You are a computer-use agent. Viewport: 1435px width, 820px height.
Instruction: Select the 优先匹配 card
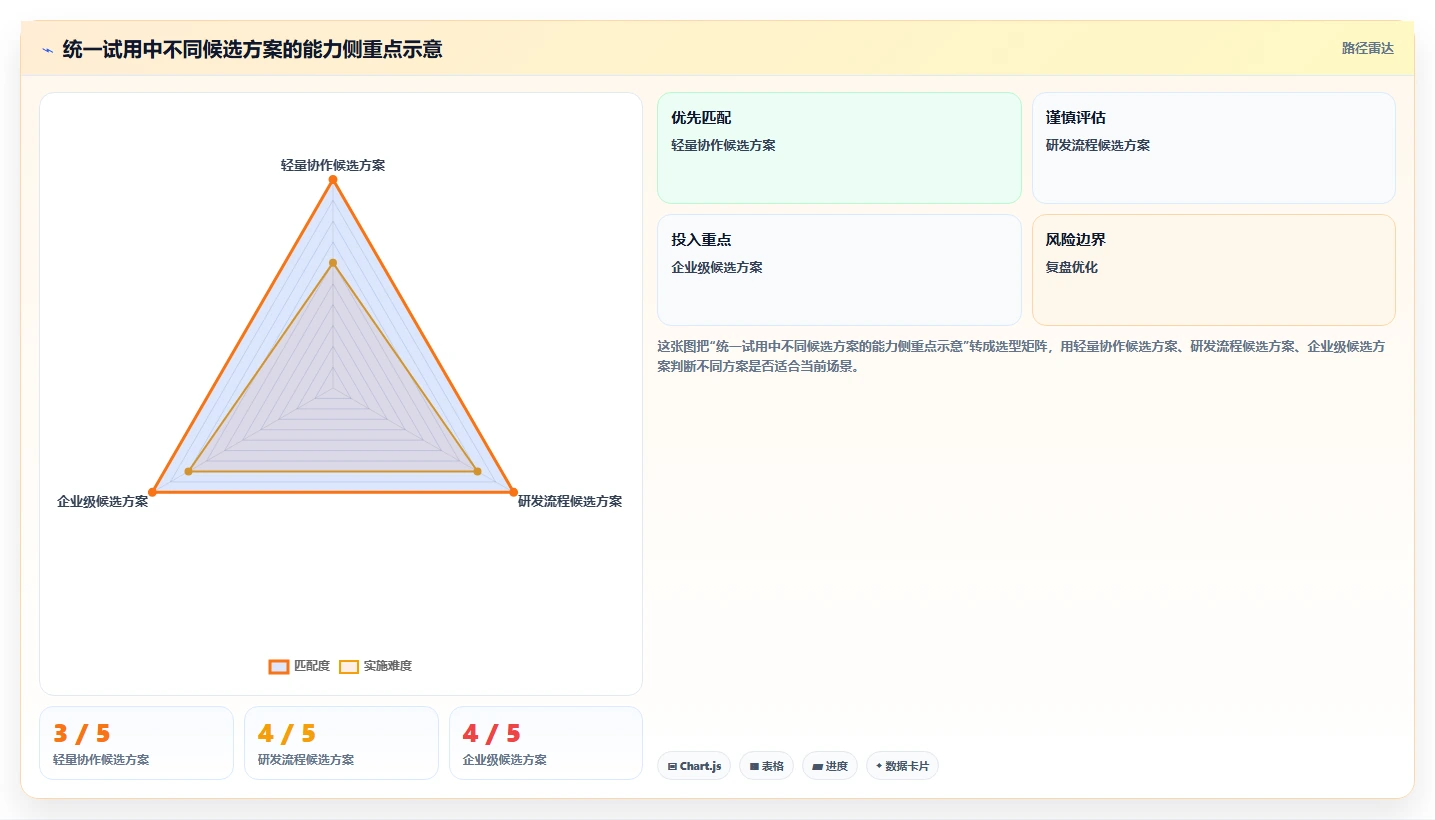(x=839, y=148)
